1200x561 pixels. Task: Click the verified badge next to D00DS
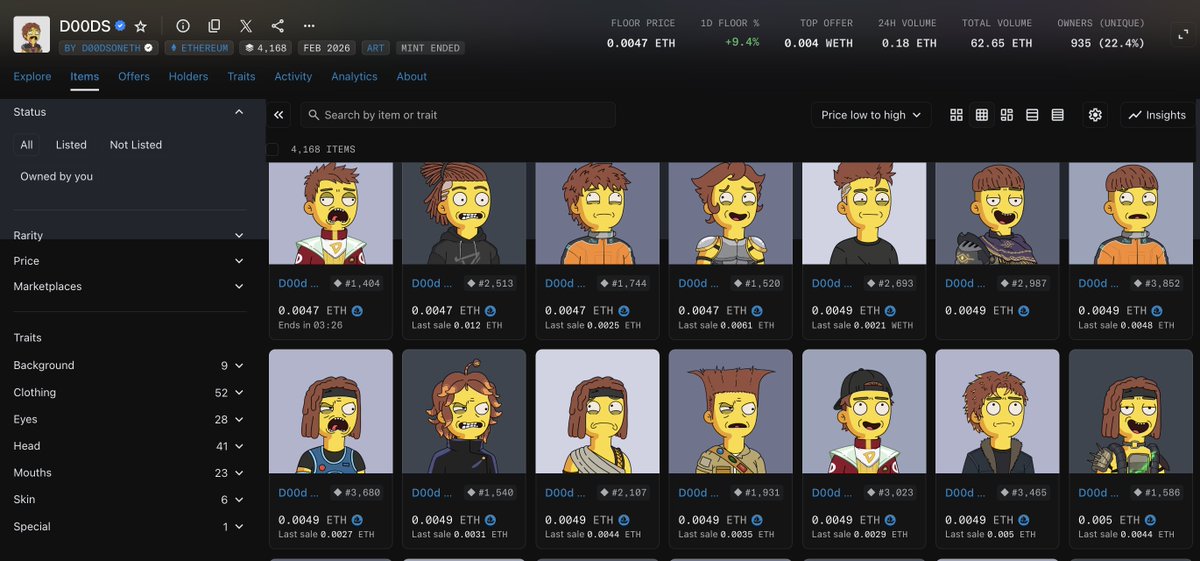(x=120, y=26)
